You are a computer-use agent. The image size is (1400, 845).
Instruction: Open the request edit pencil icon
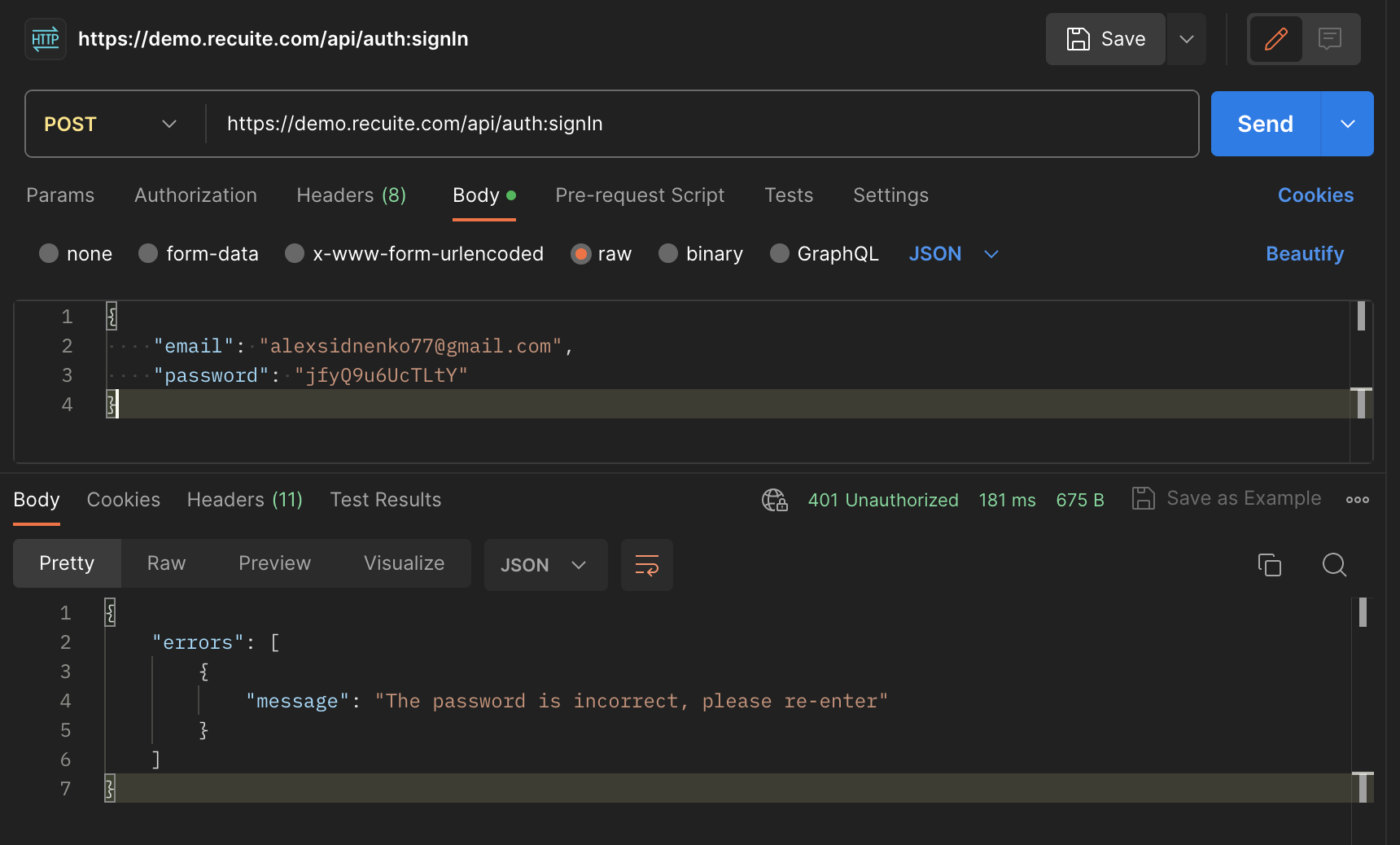(1275, 38)
